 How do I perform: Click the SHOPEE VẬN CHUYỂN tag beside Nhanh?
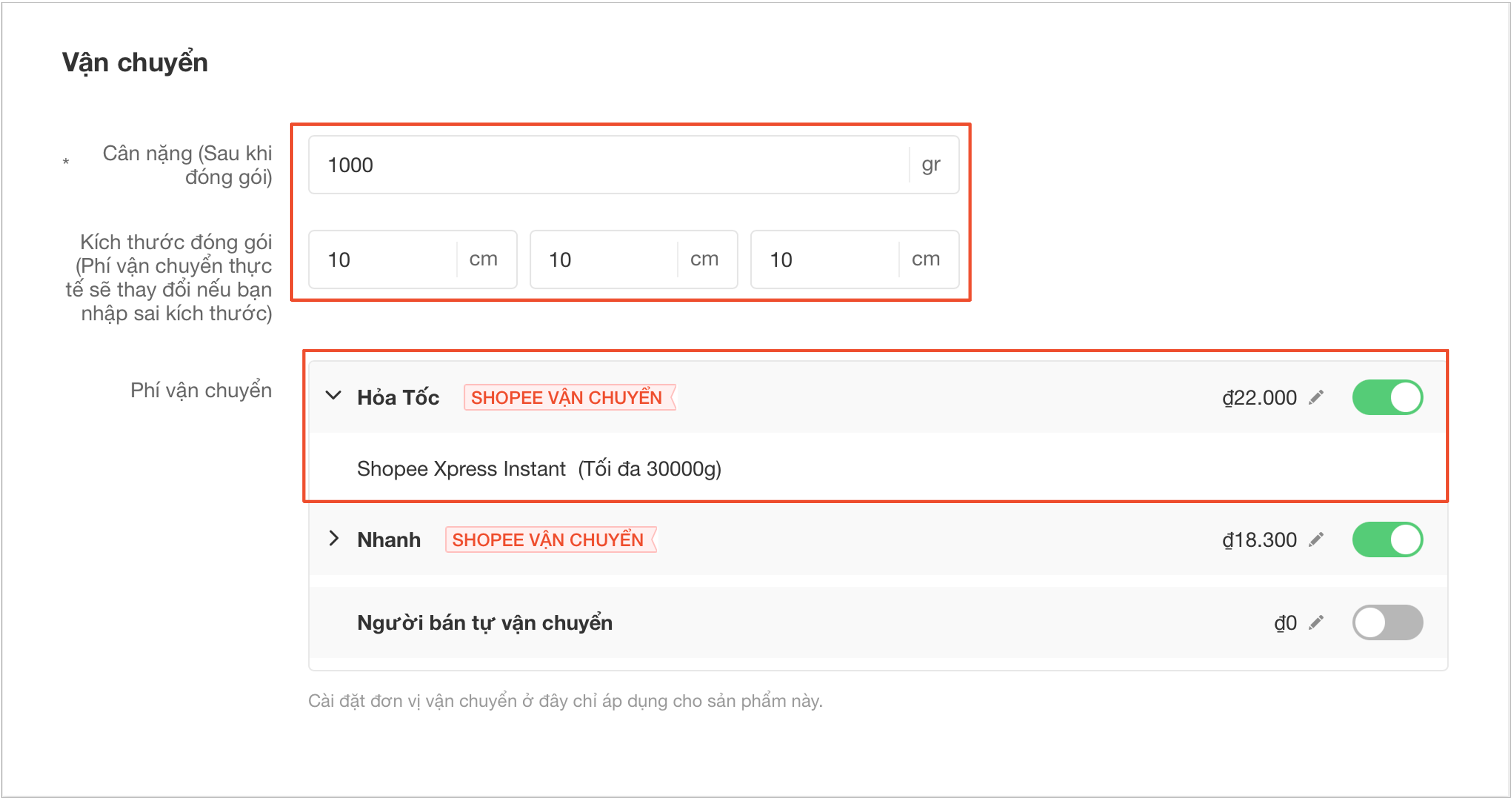tap(551, 540)
